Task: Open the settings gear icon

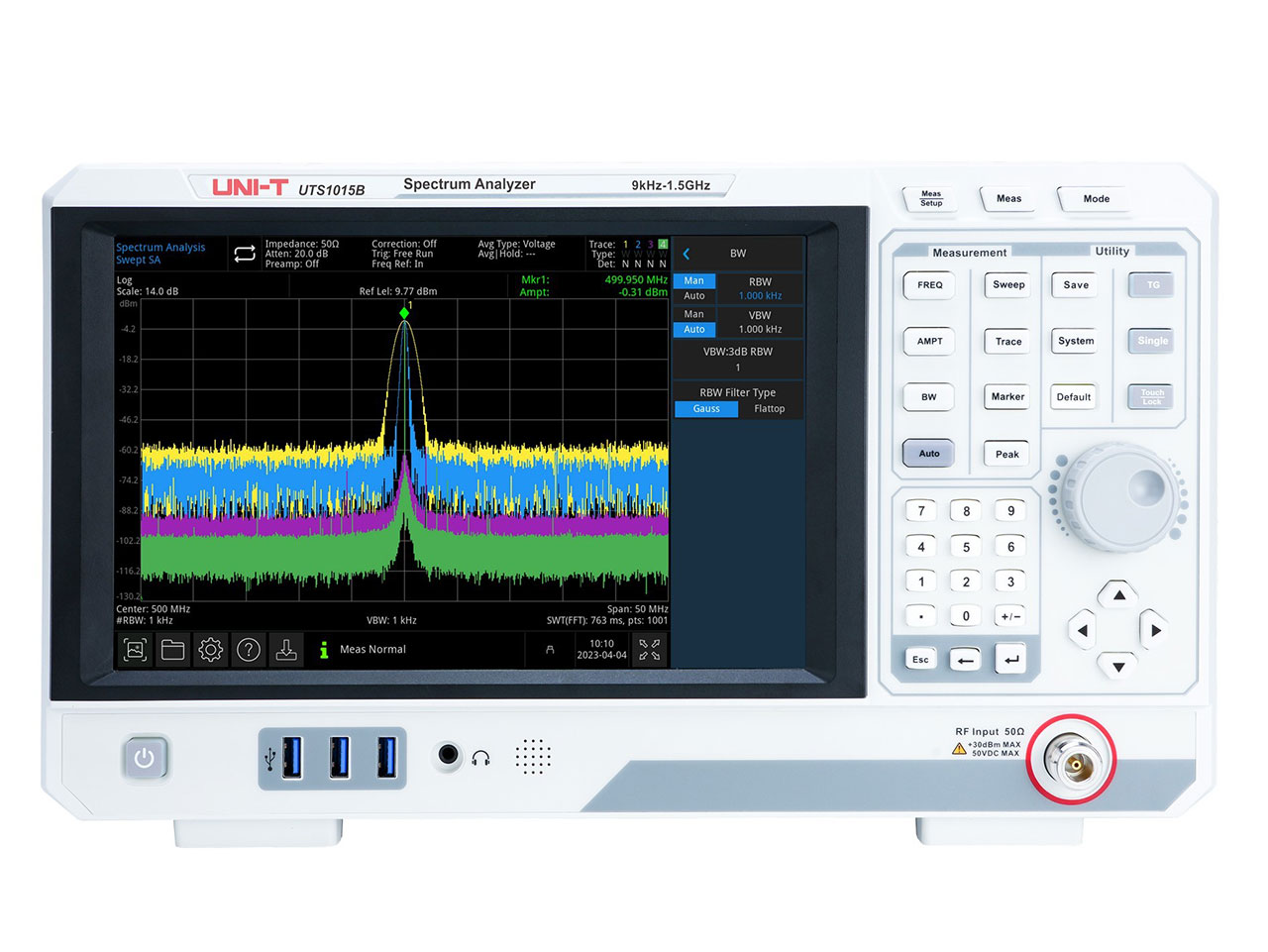Action: coord(210,649)
